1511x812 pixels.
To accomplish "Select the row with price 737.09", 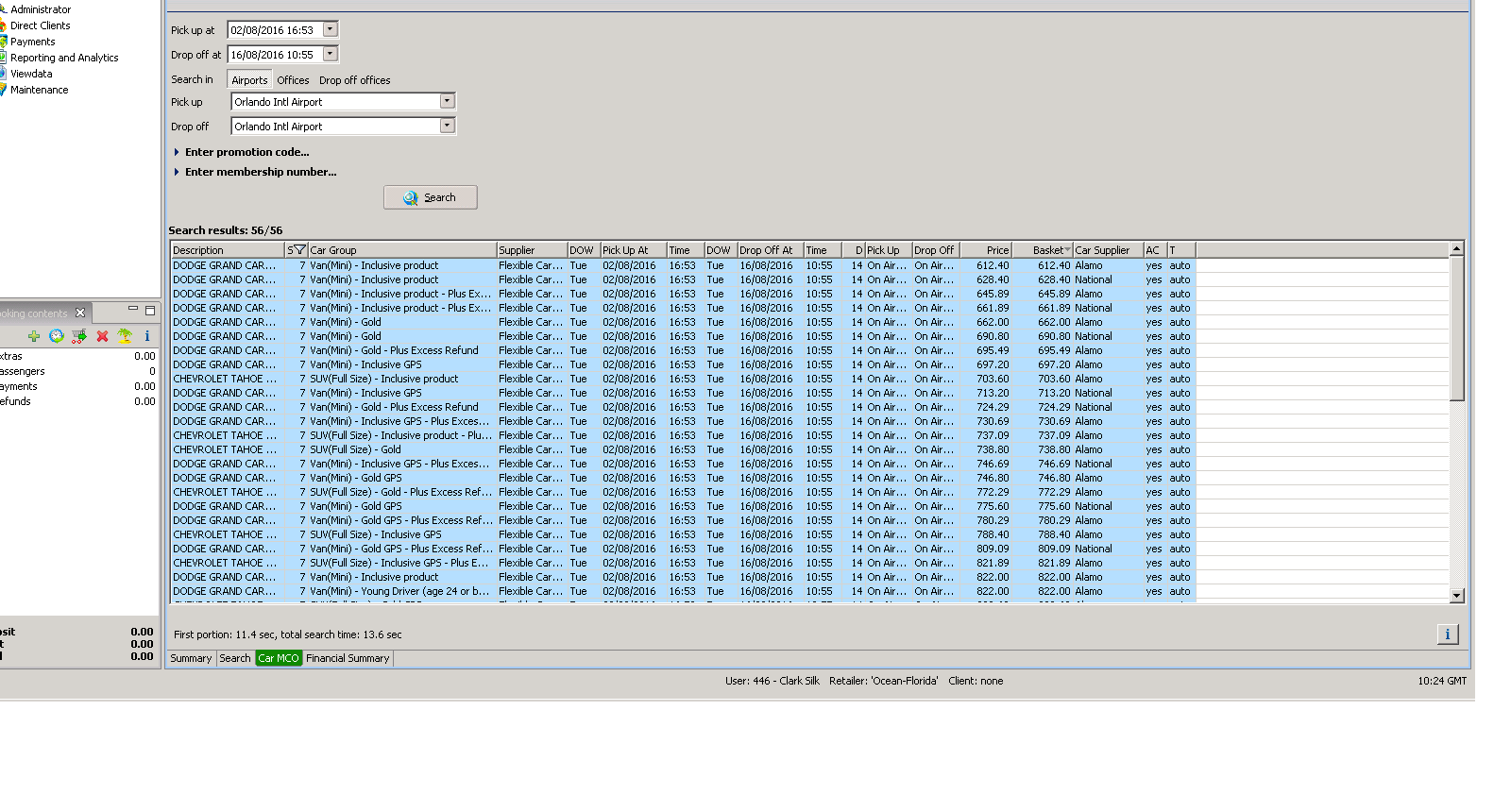I will point(684,435).
